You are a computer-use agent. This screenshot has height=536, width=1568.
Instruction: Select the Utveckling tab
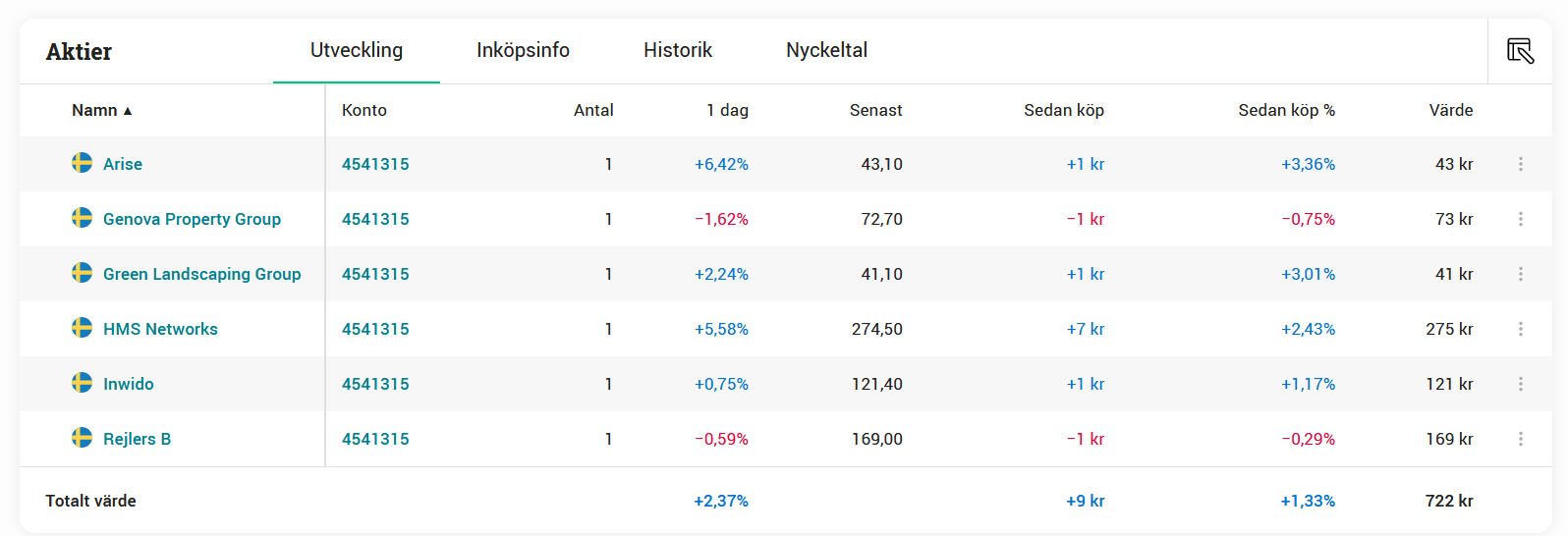[357, 50]
